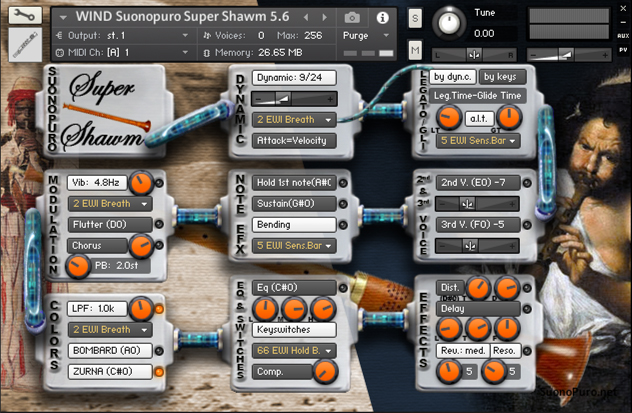Open the wrench edit mode icon

coord(25,15)
